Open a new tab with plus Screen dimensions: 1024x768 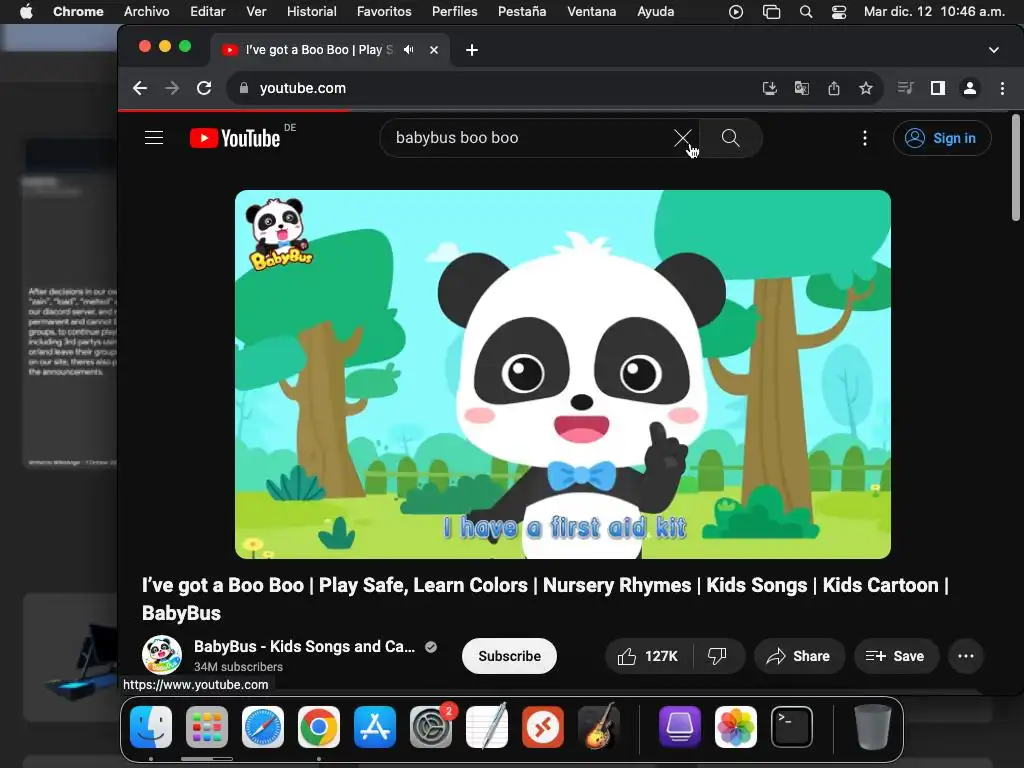472,50
